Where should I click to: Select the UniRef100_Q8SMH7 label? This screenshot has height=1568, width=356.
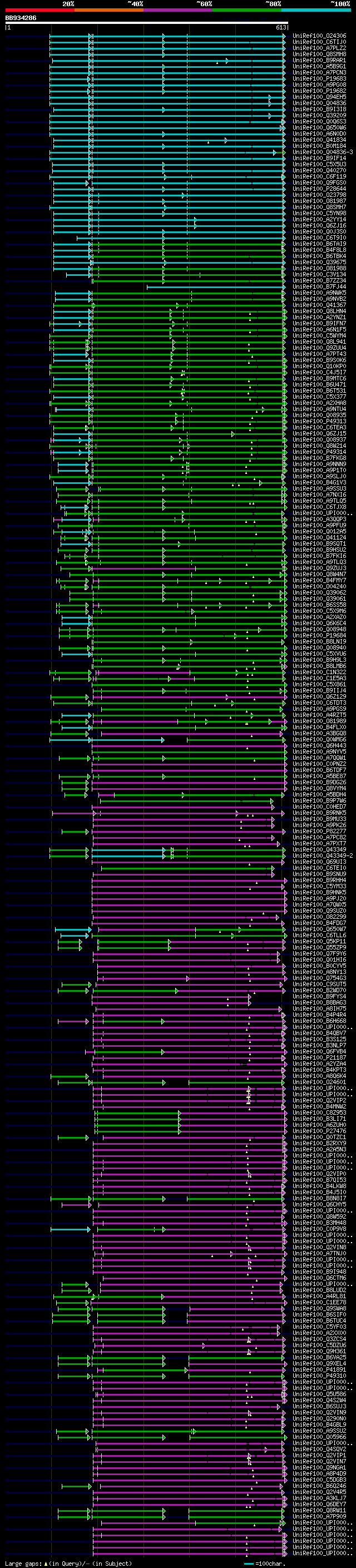pyautogui.click(x=319, y=207)
